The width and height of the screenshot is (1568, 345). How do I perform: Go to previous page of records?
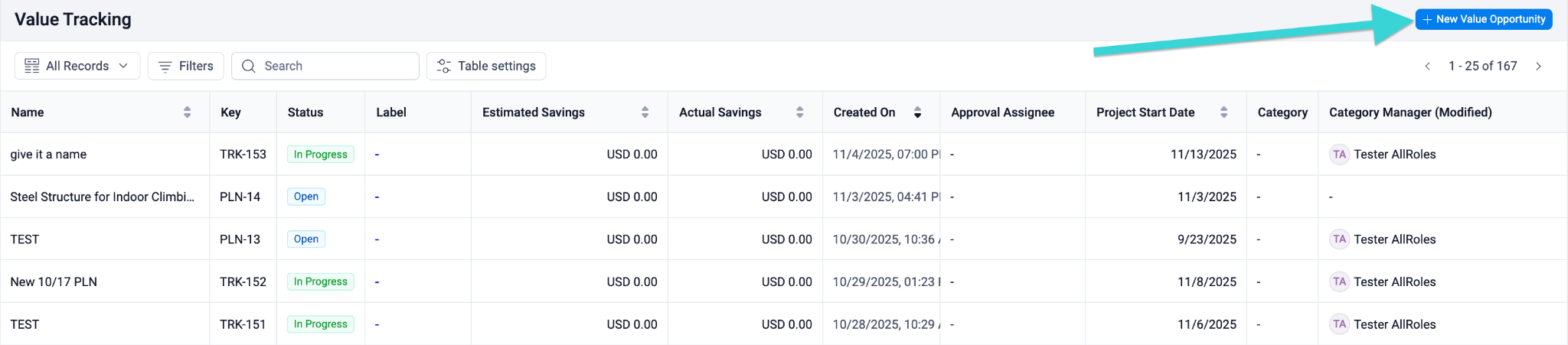(x=1427, y=66)
